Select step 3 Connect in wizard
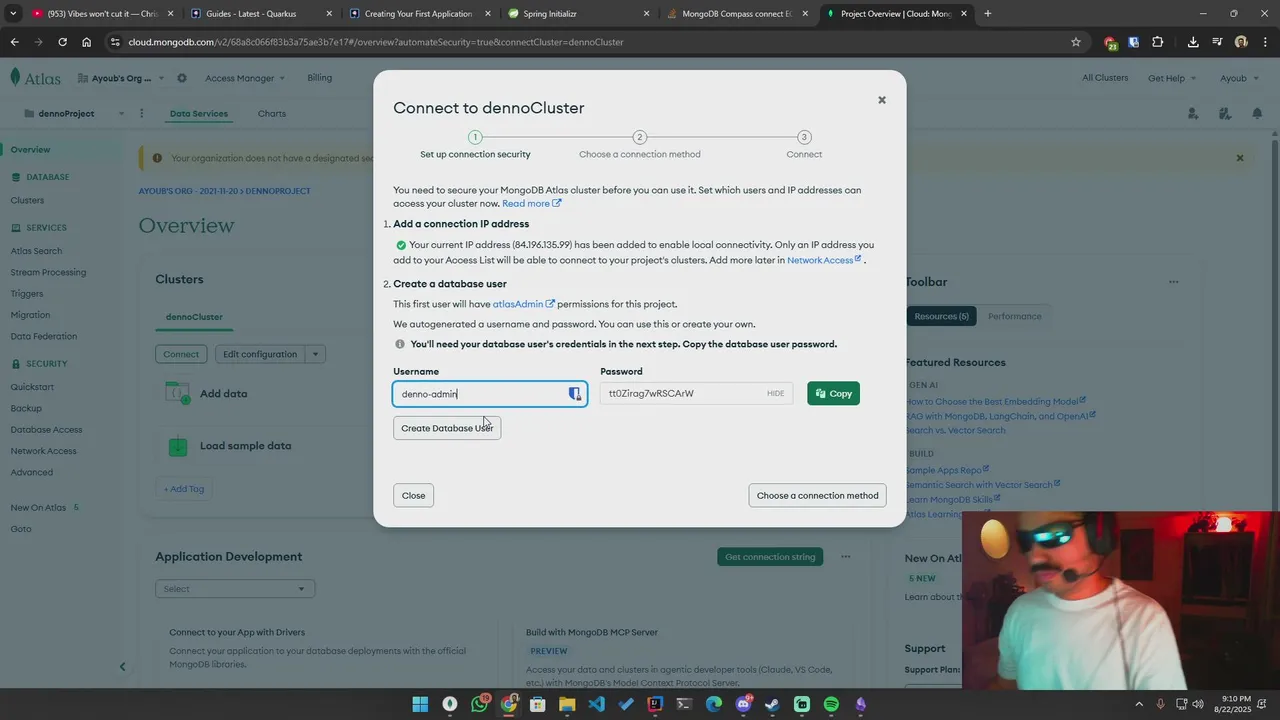The width and height of the screenshot is (1280, 720). point(804,145)
